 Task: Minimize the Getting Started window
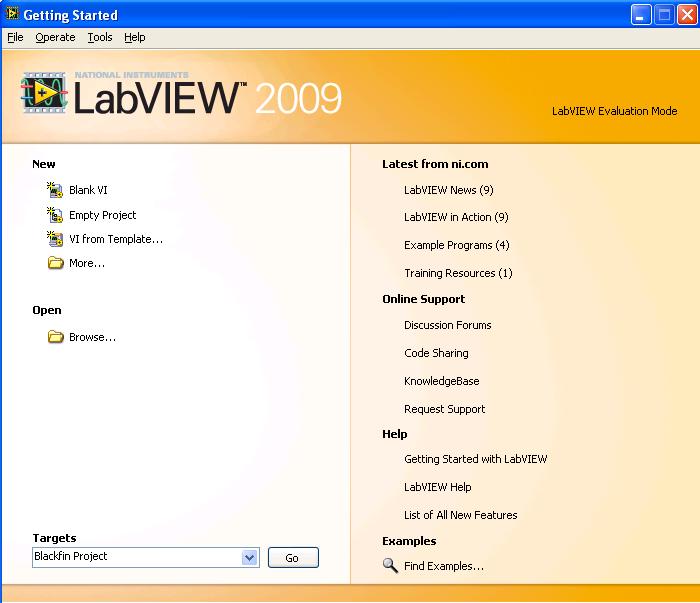coord(641,15)
